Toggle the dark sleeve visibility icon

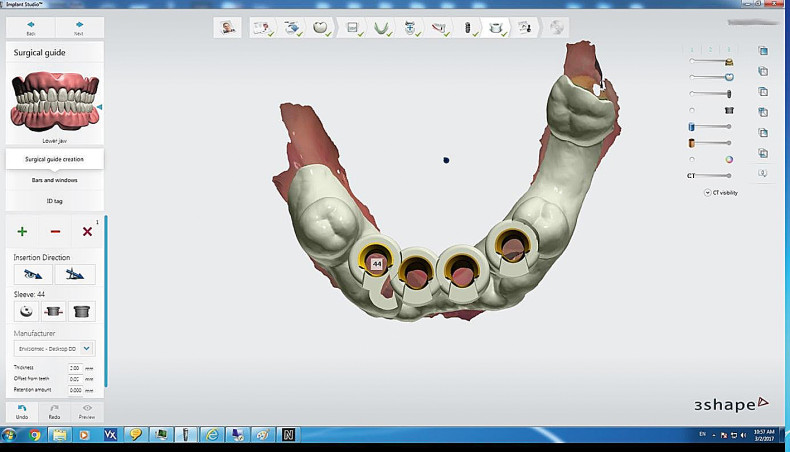coord(729,110)
